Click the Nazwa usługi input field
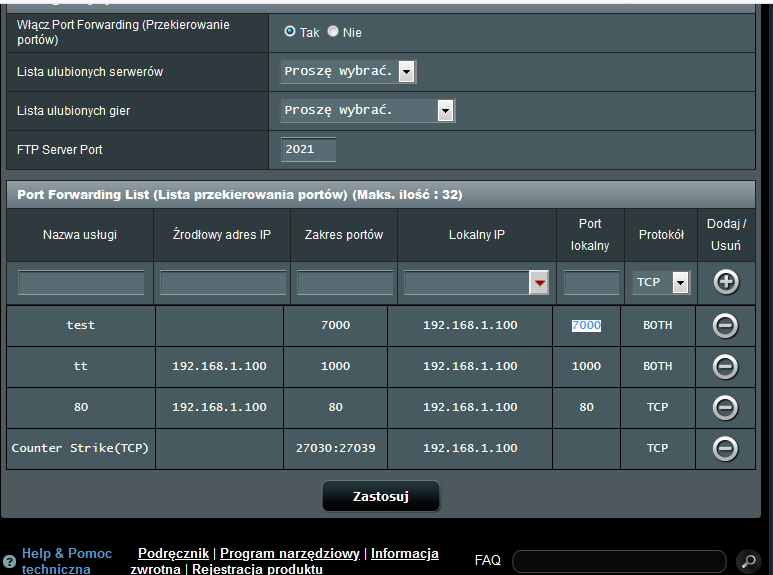The width and height of the screenshot is (773, 575). 81,283
